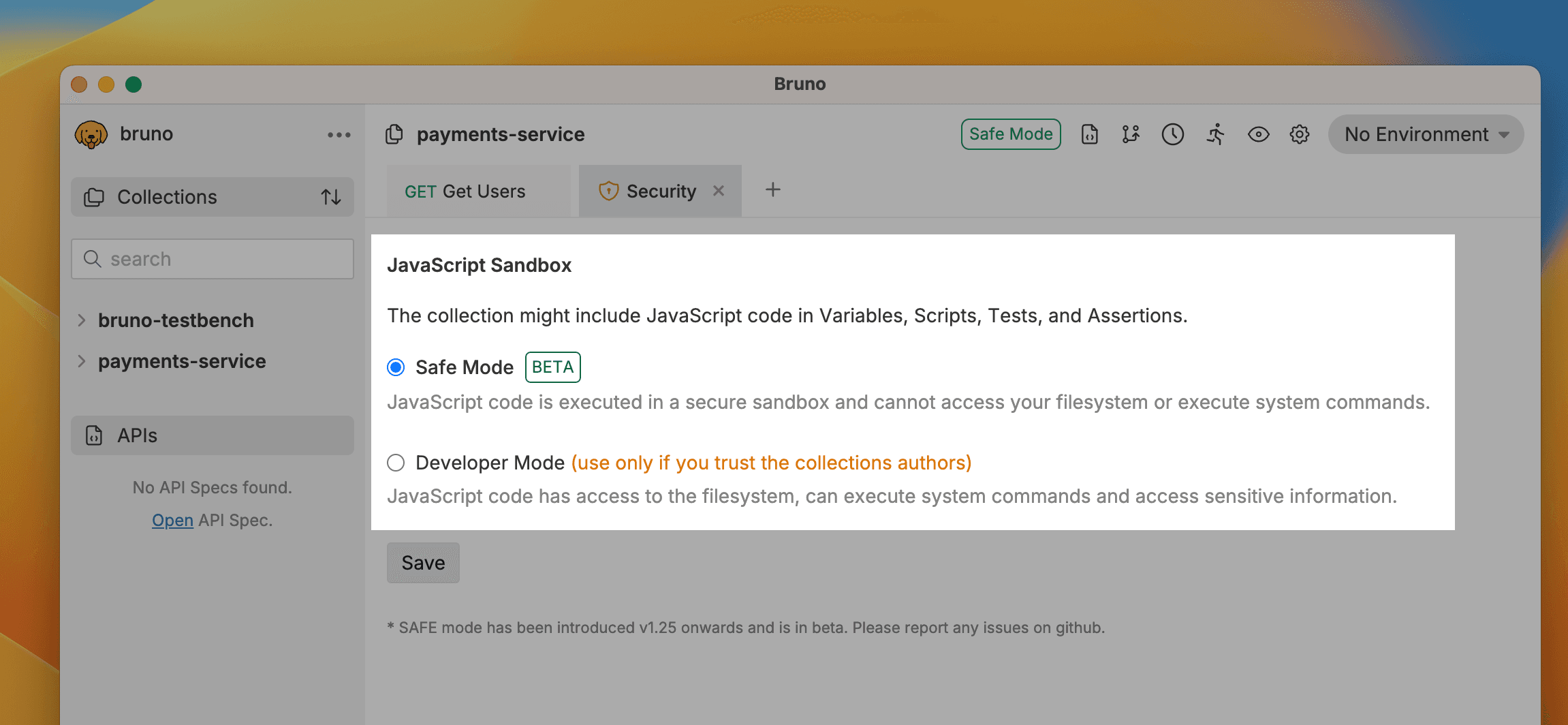Open the three-dots menu next to bruno

pyautogui.click(x=339, y=135)
